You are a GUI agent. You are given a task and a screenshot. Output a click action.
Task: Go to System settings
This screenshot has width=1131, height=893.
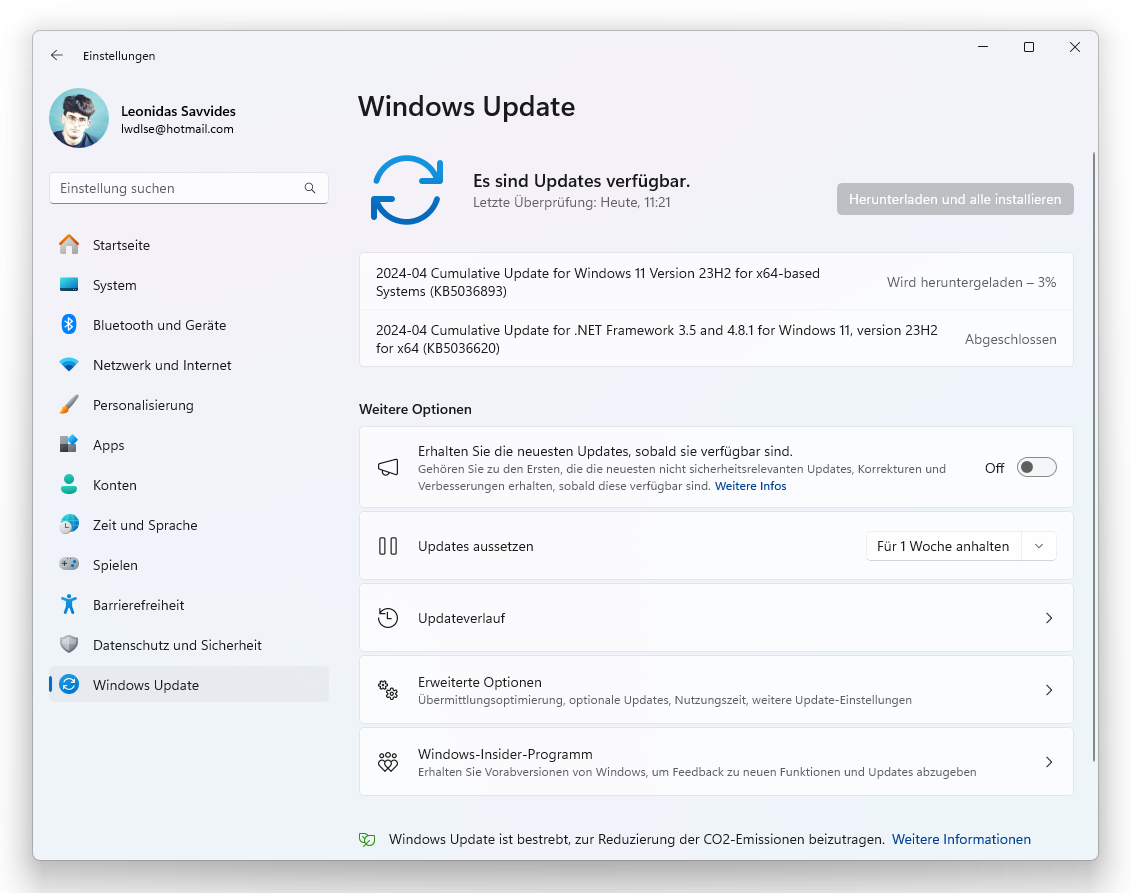pyautogui.click(x=189, y=285)
